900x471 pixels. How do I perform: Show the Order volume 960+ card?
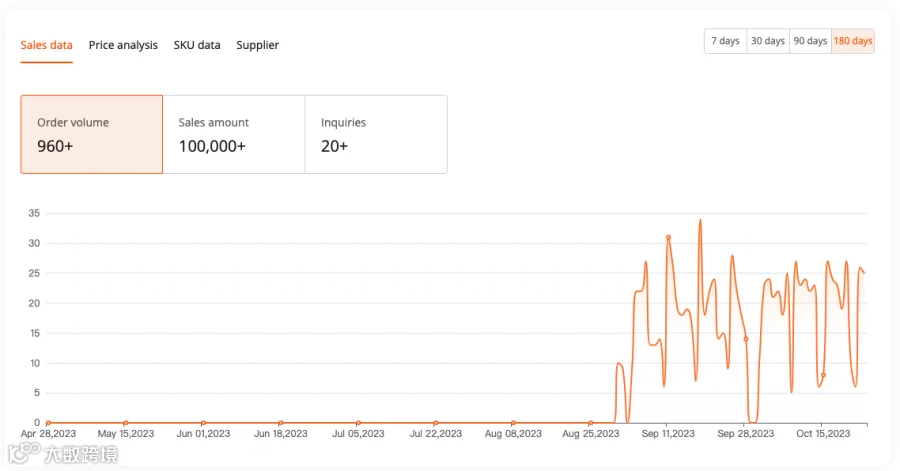(92, 134)
